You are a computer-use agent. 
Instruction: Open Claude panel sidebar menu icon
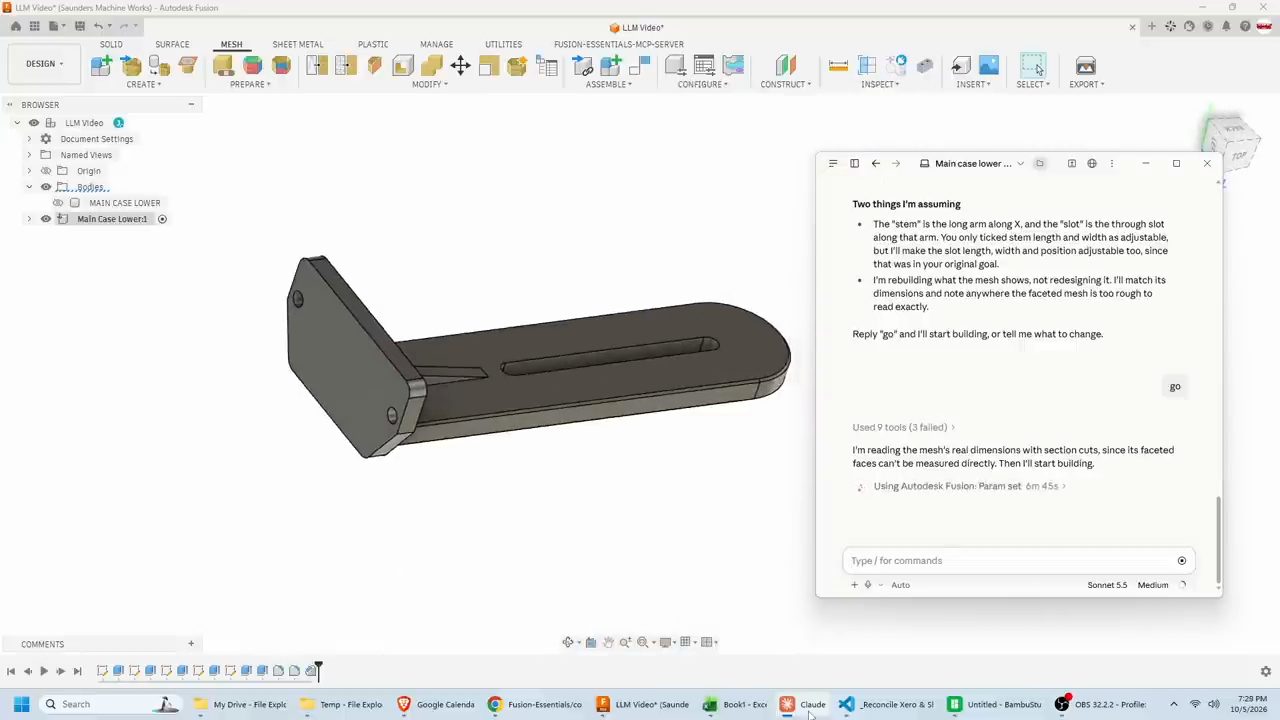833,163
